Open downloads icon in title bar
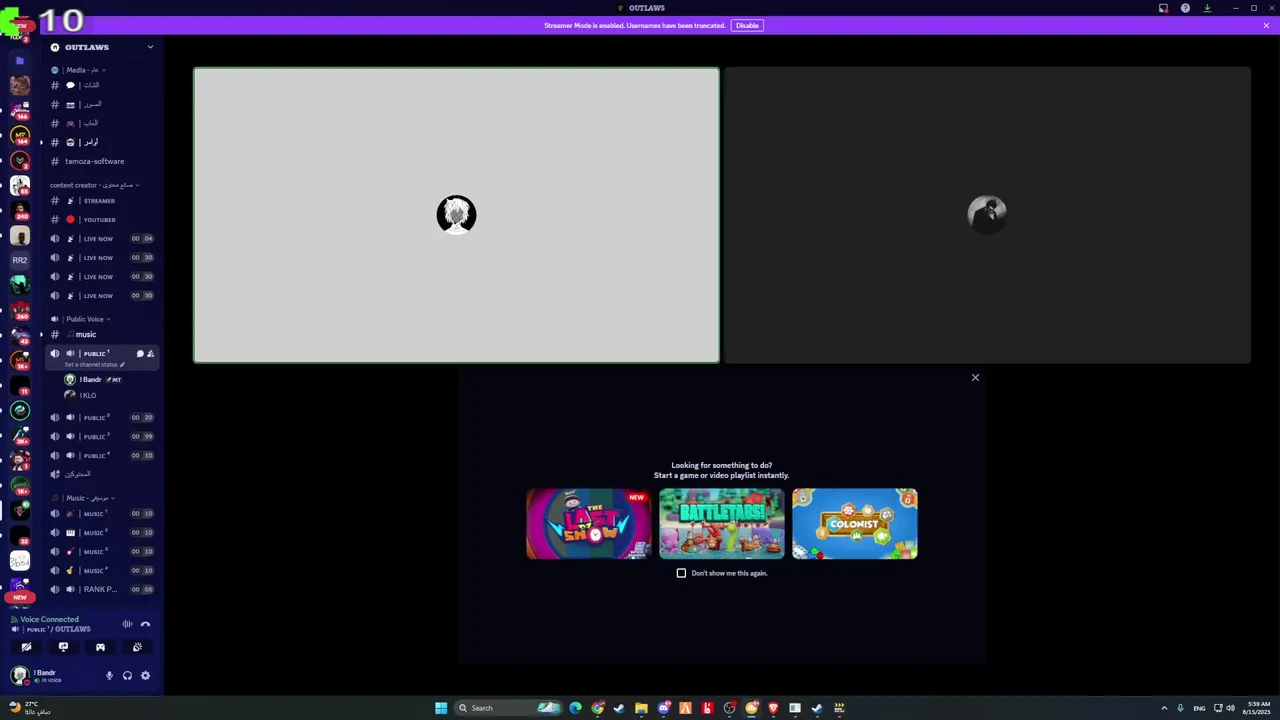This screenshot has height=720, width=1280. pyautogui.click(x=1207, y=8)
